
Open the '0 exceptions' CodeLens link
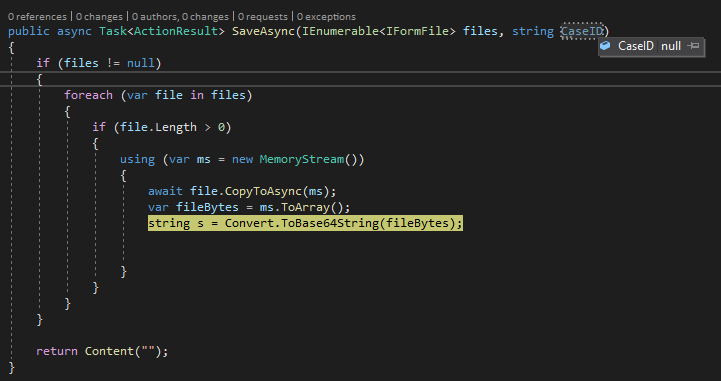pos(326,17)
